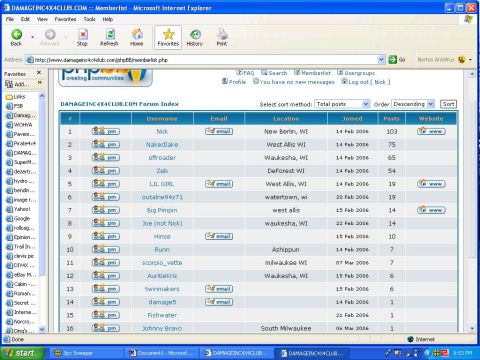Screen dimensions: 480x360
Task: Click pm icon for Fishwater
Action: [x=106, y=315]
